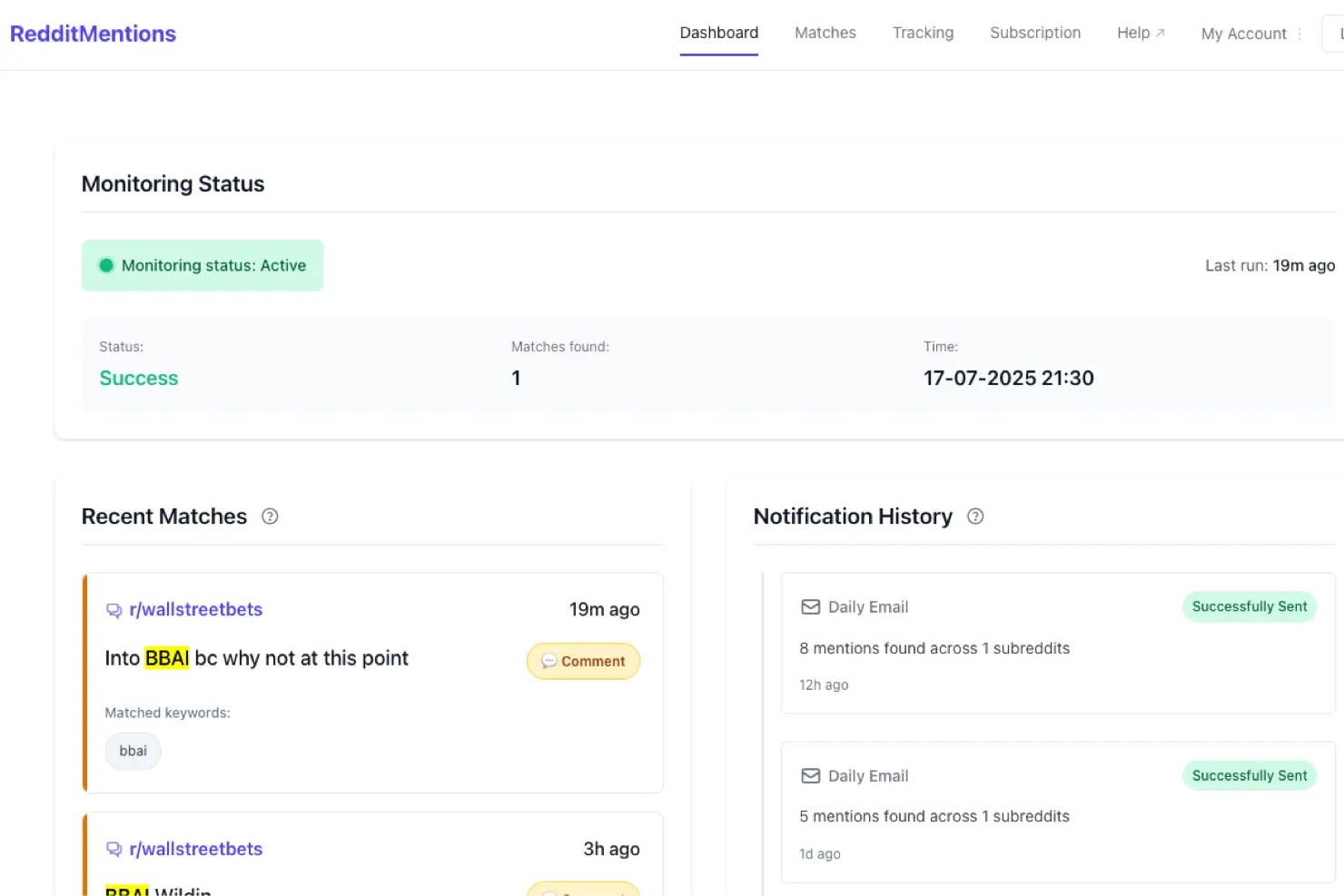Click the Successfully Sent badge on the 12h ago email
Viewport: 1344px width, 896px height.
[x=1249, y=606]
